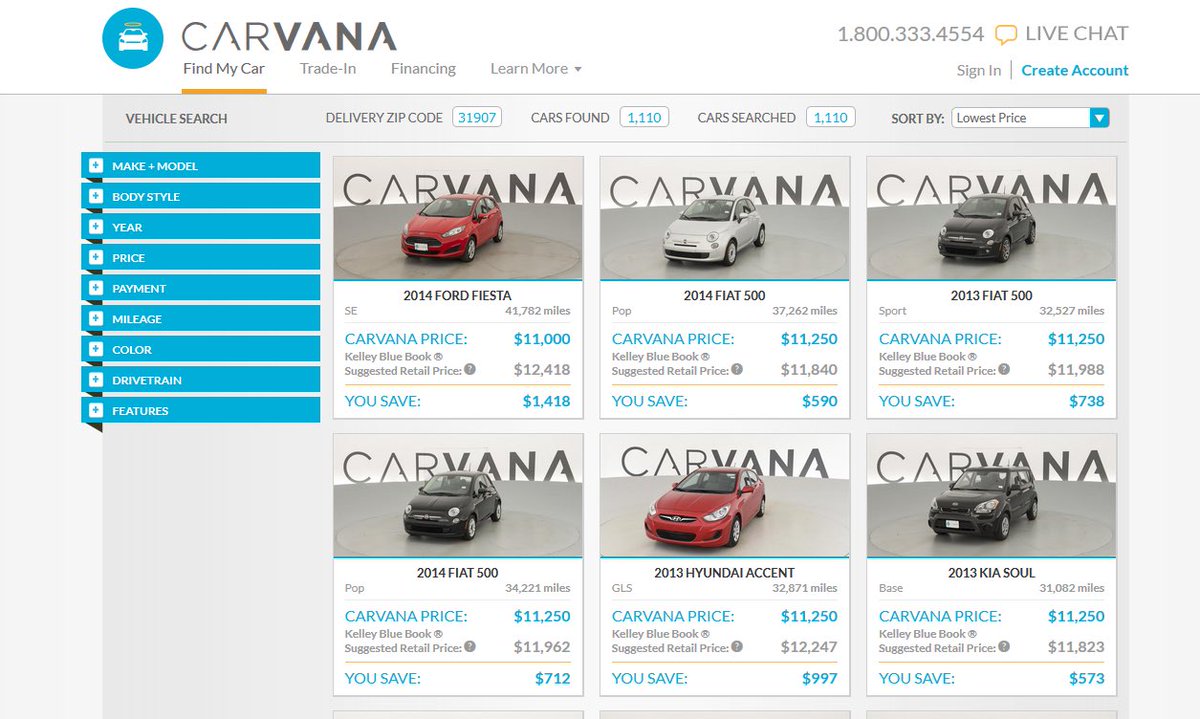The width and height of the screenshot is (1200, 719).
Task: Click the plus icon beside Year
Action: coord(95,227)
